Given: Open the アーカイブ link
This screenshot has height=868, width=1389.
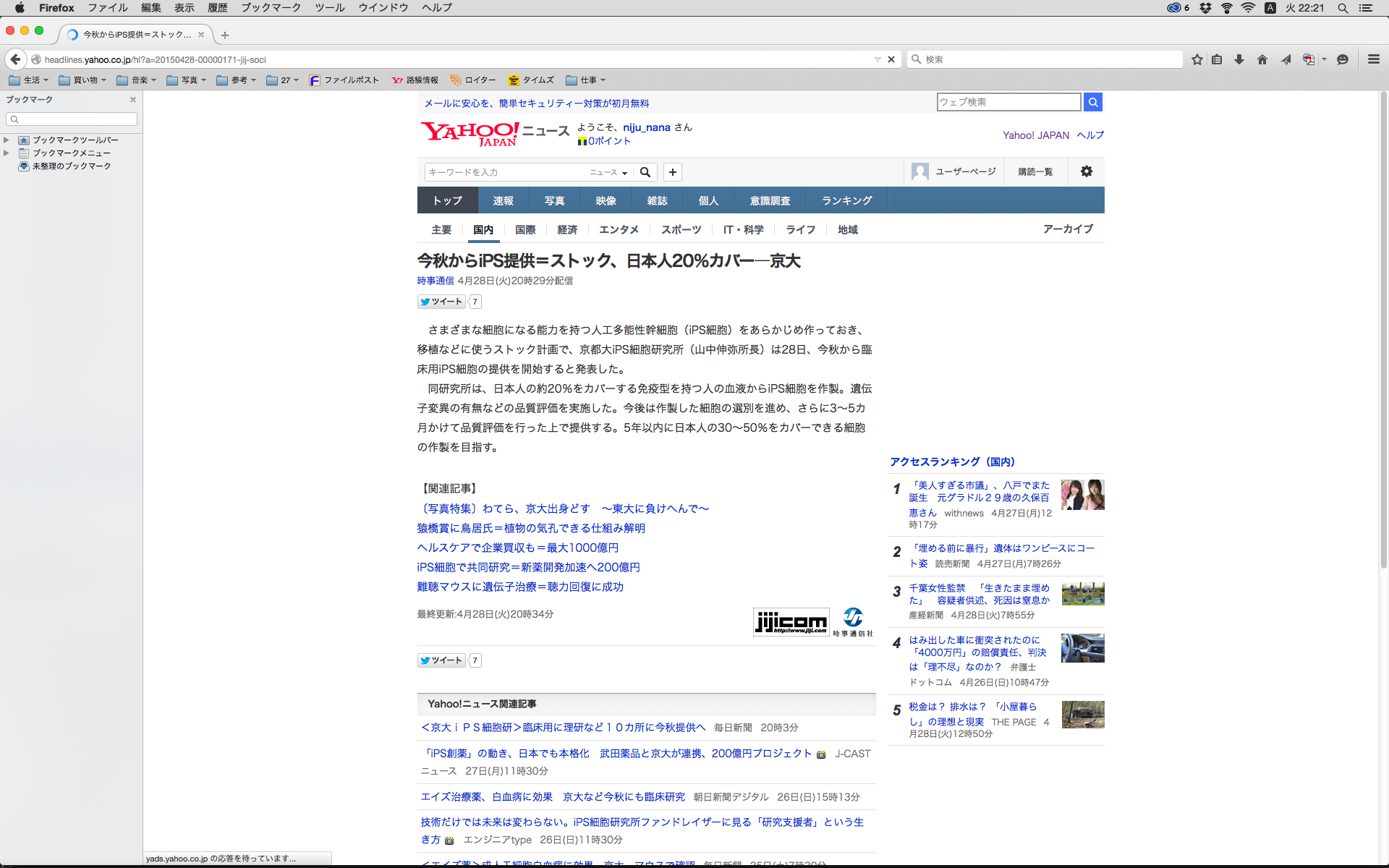Looking at the screenshot, I should coord(1068,229).
